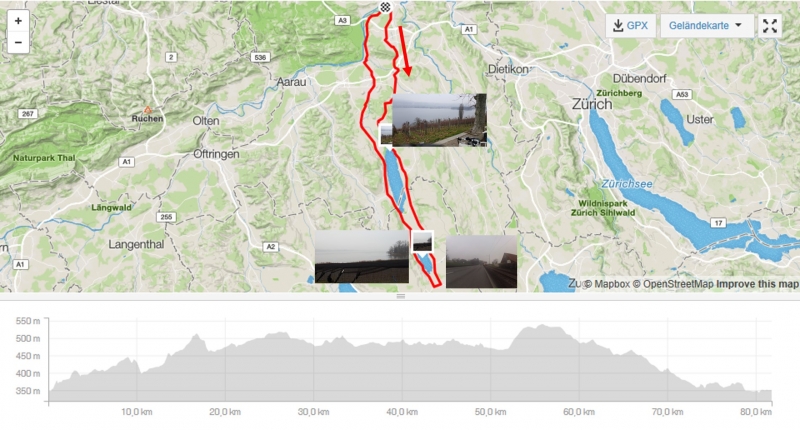This screenshot has height=430, width=800.
Task: Click the Ruchen mountain peak icon
Action: click(147, 109)
